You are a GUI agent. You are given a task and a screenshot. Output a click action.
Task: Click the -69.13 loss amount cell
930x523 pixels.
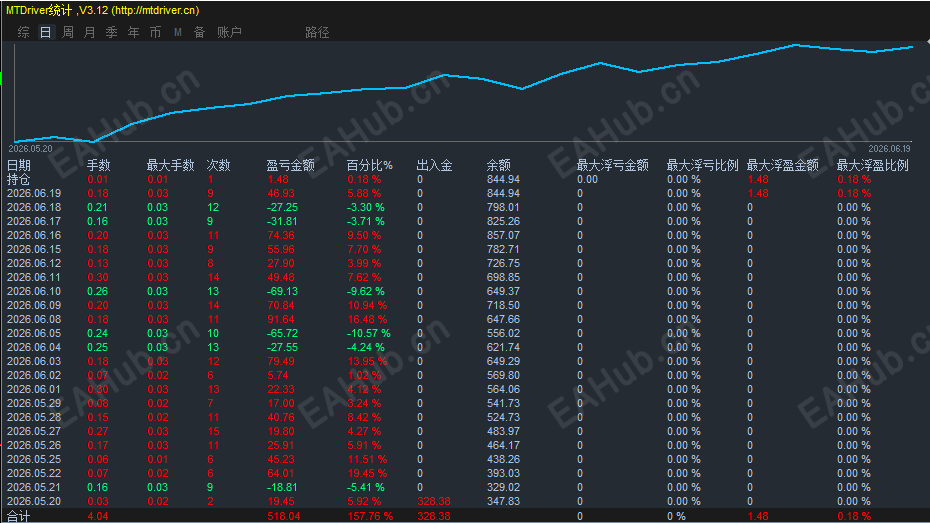[x=282, y=291]
